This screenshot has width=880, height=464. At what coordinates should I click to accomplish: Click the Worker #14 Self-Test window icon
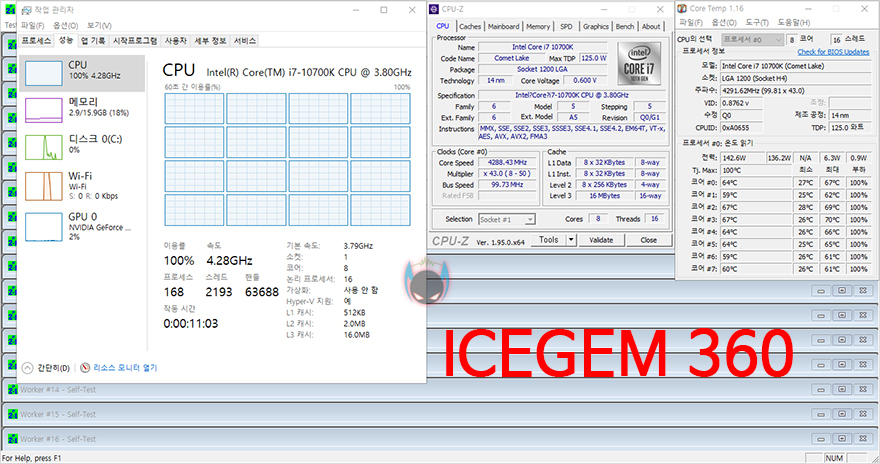[13, 389]
